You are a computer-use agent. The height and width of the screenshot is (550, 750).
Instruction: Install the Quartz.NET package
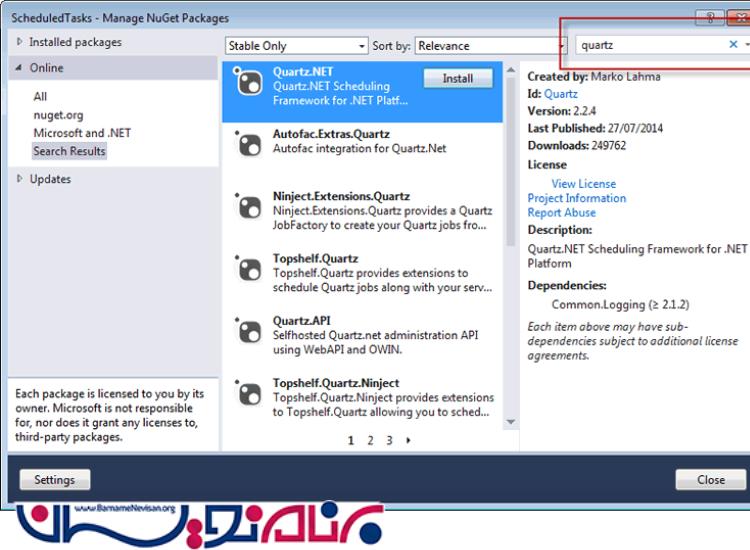[458, 78]
